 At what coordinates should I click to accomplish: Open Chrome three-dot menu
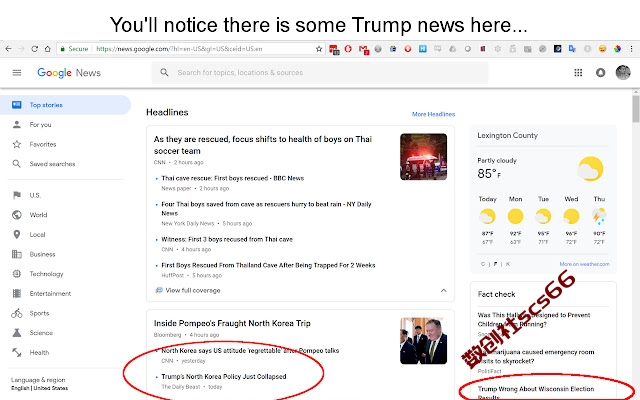tap(631, 49)
